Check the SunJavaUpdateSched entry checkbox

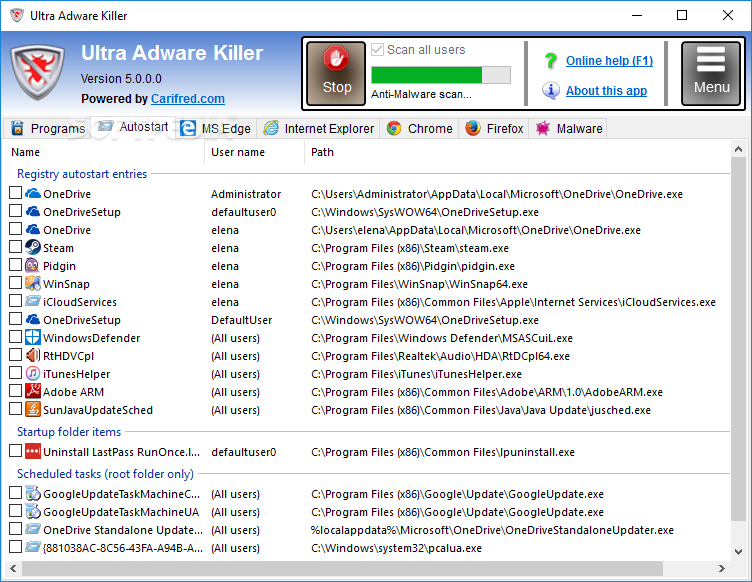[x=15, y=408]
